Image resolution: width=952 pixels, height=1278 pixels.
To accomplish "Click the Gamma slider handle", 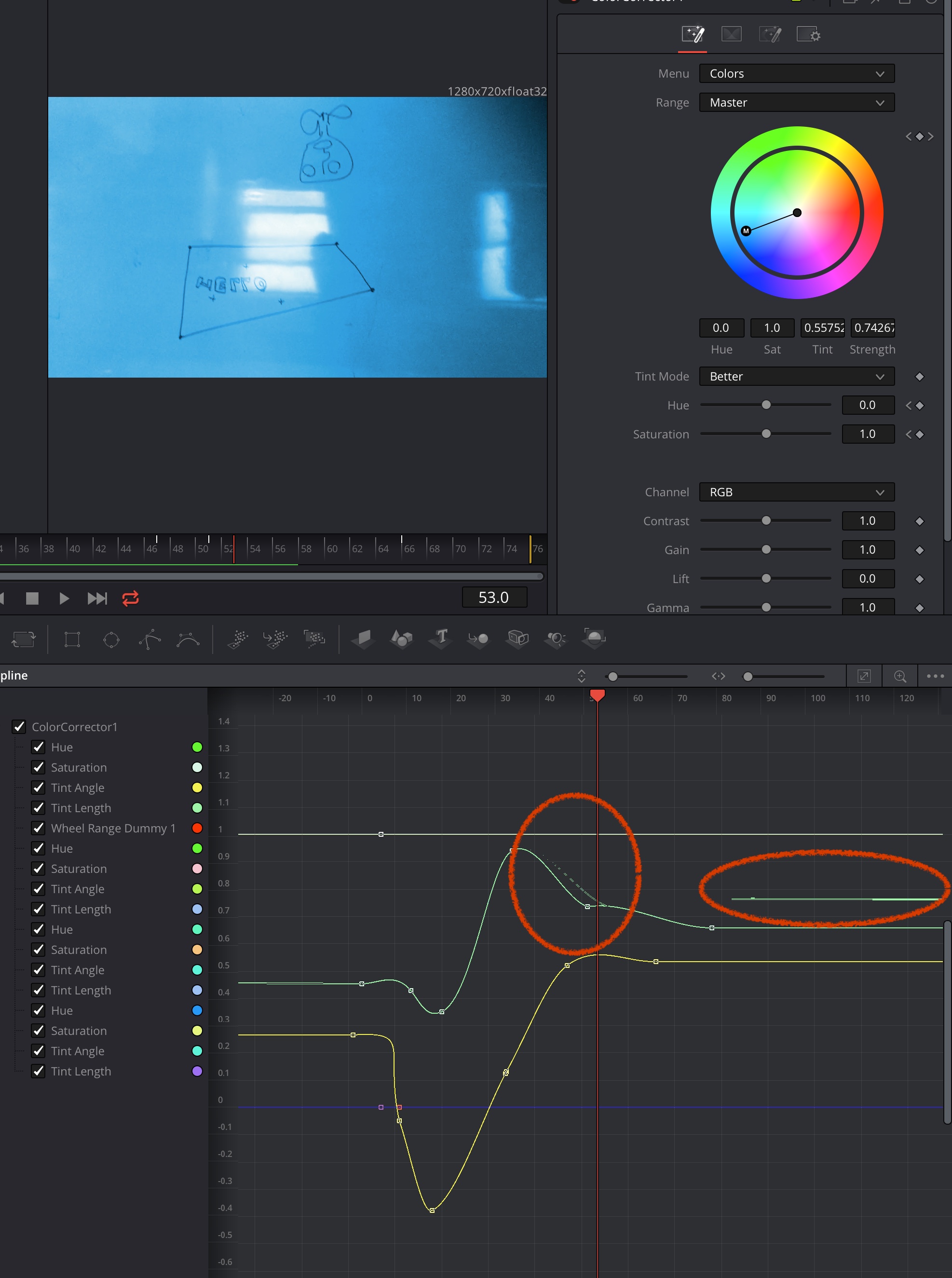I will coord(766,607).
